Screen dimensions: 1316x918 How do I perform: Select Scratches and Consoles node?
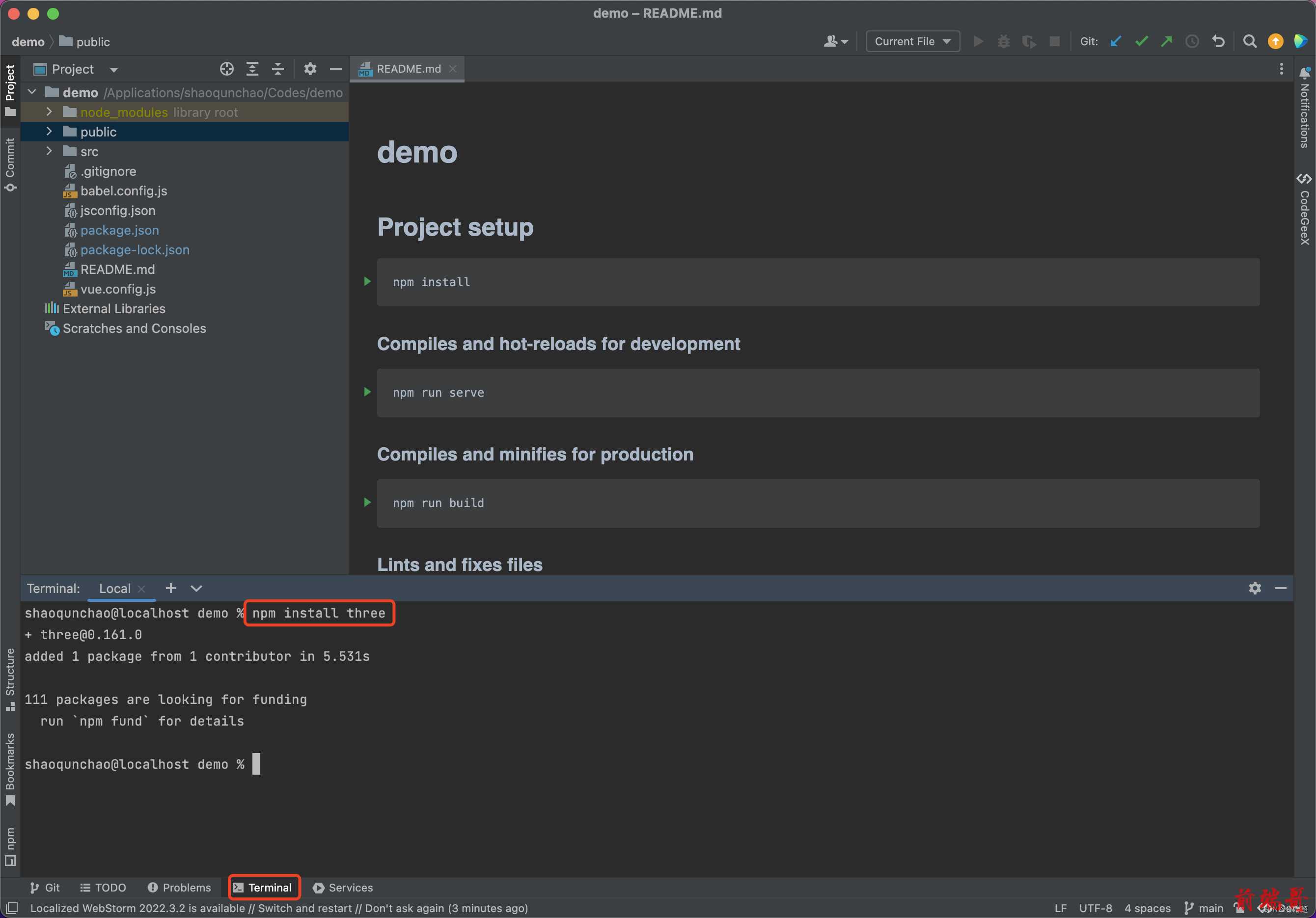coord(134,328)
